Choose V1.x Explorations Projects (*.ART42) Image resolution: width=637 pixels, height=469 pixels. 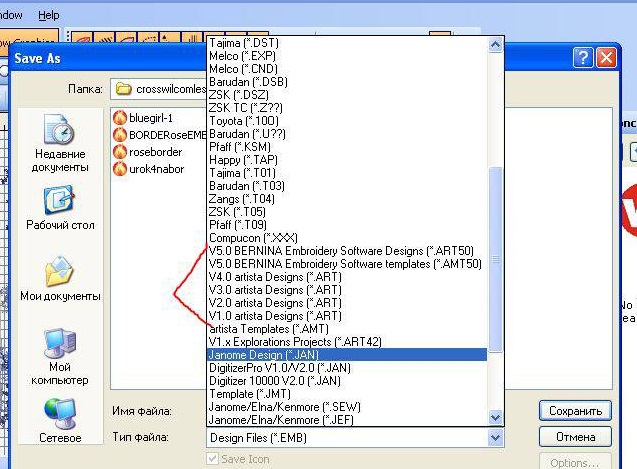pos(347,342)
